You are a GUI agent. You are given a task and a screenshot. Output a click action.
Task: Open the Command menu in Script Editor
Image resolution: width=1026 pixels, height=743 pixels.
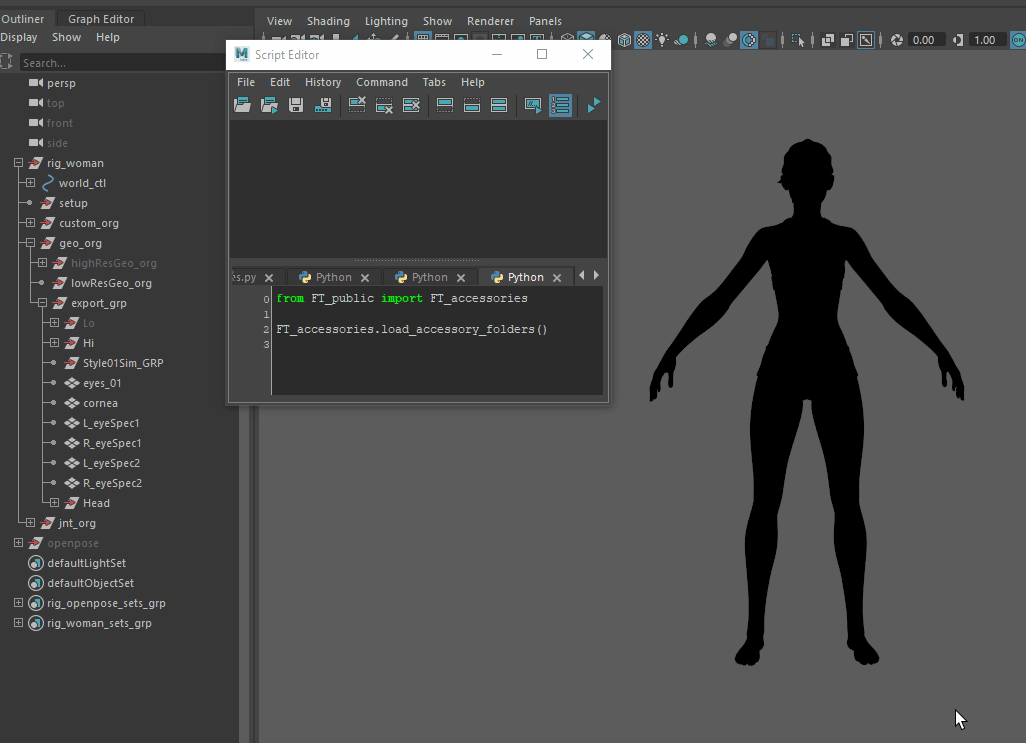[381, 82]
